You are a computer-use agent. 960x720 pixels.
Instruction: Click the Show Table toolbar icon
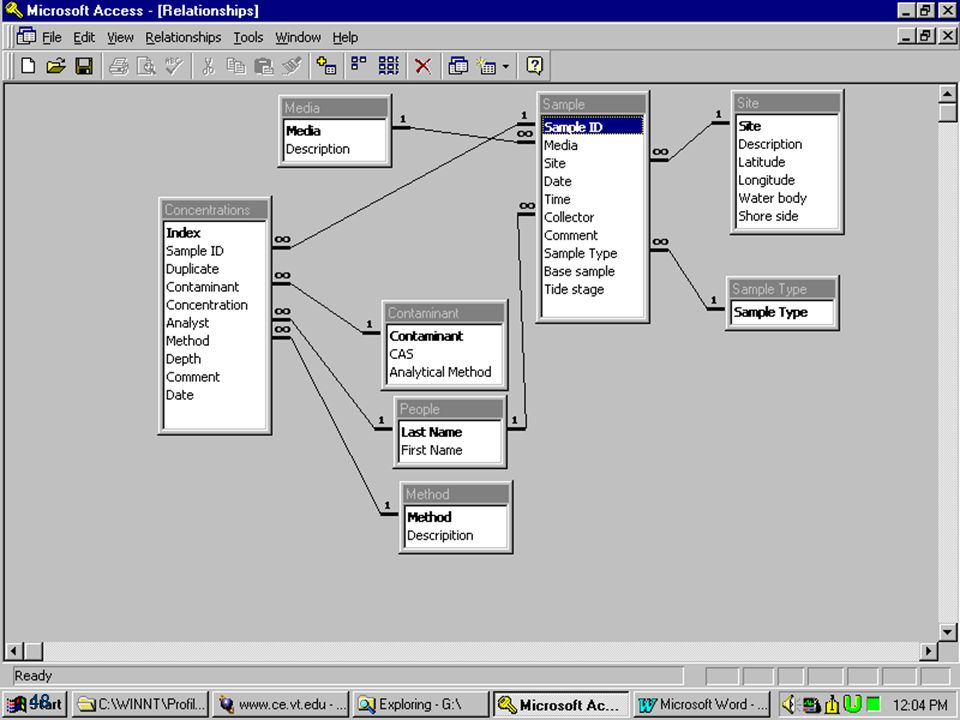pyautogui.click(x=326, y=66)
